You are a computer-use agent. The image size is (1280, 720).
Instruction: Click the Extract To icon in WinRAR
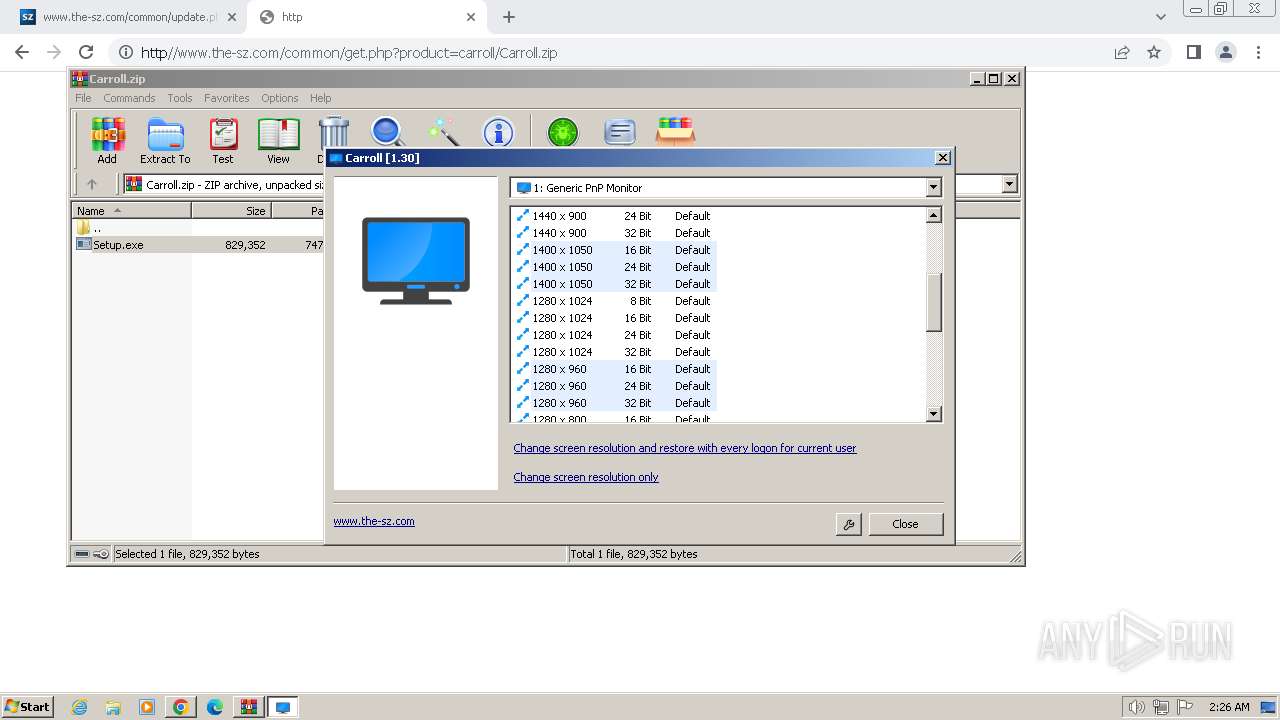(165, 140)
